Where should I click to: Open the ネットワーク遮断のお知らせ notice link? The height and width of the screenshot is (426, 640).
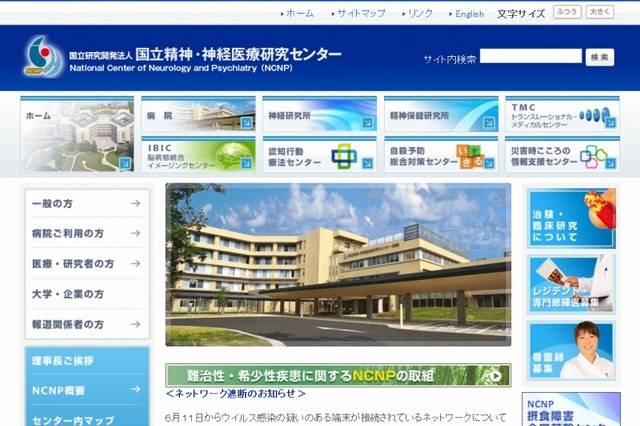(x=236, y=394)
